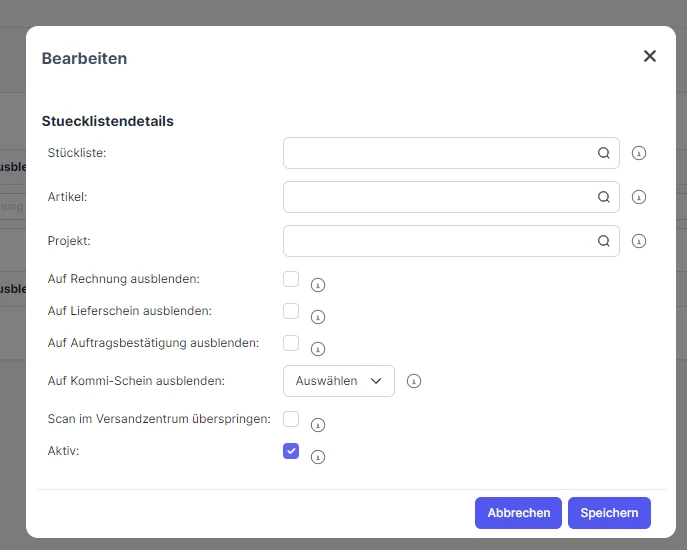Image resolution: width=687 pixels, height=550 pixels.
Task: Click the 'Projekt:' label text
Action: click(x=69, y=241)
